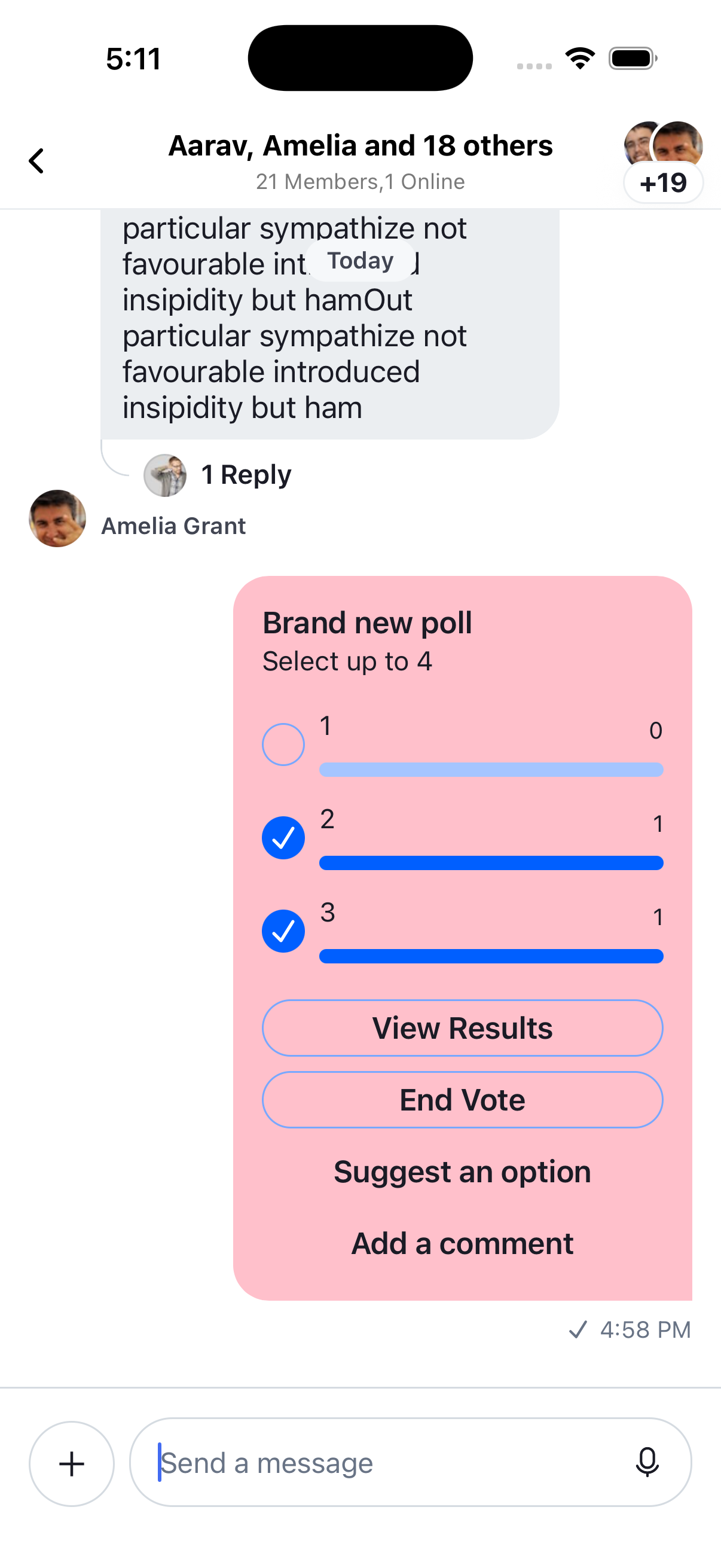Screen dimensions: 721x1568
Task: Tap Add a comment on the poll
Action: [x=462, y=1243]
